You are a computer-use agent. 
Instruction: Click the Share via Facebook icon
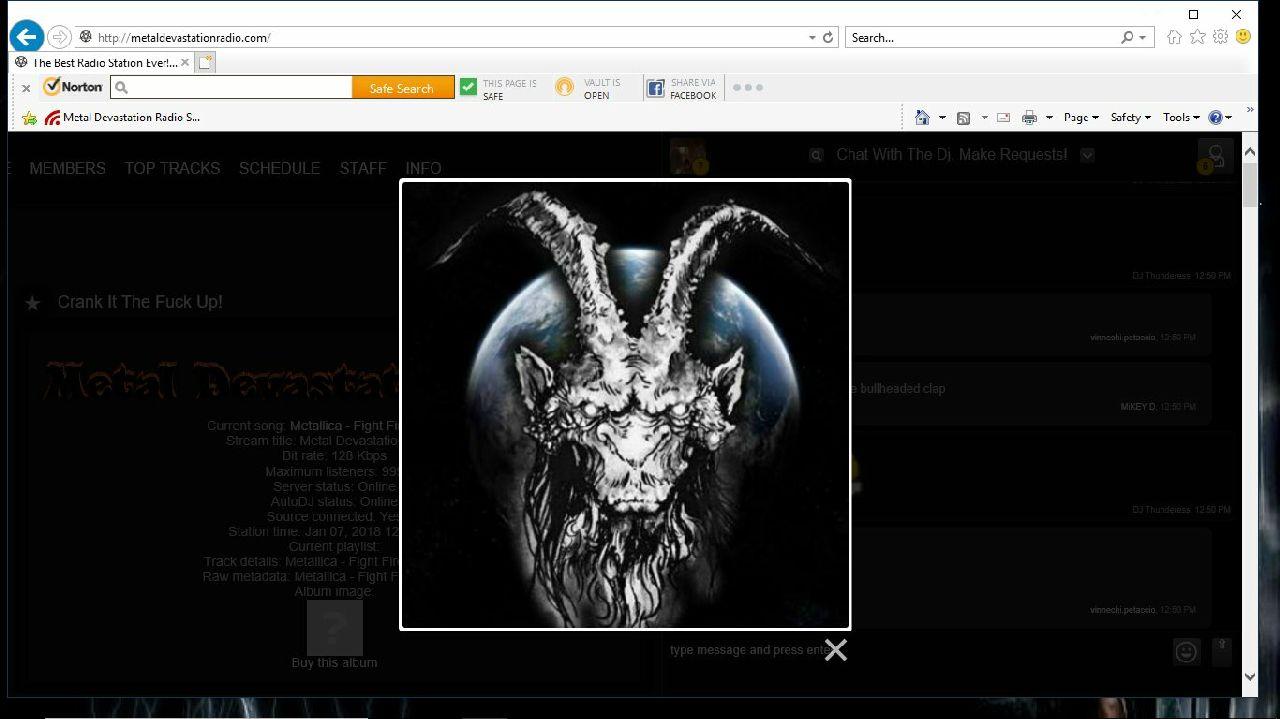point(655,88)
